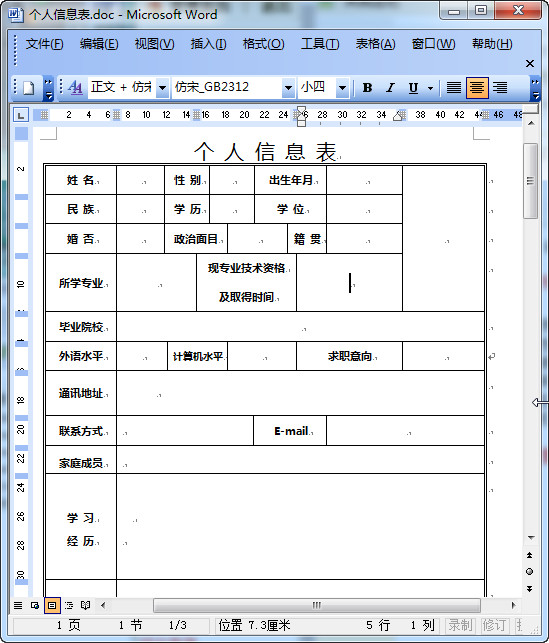This screenshot has height=643, width=549.
Task: Click the horizontal ruler split handle at top of scrollbar
Action: 531,109
